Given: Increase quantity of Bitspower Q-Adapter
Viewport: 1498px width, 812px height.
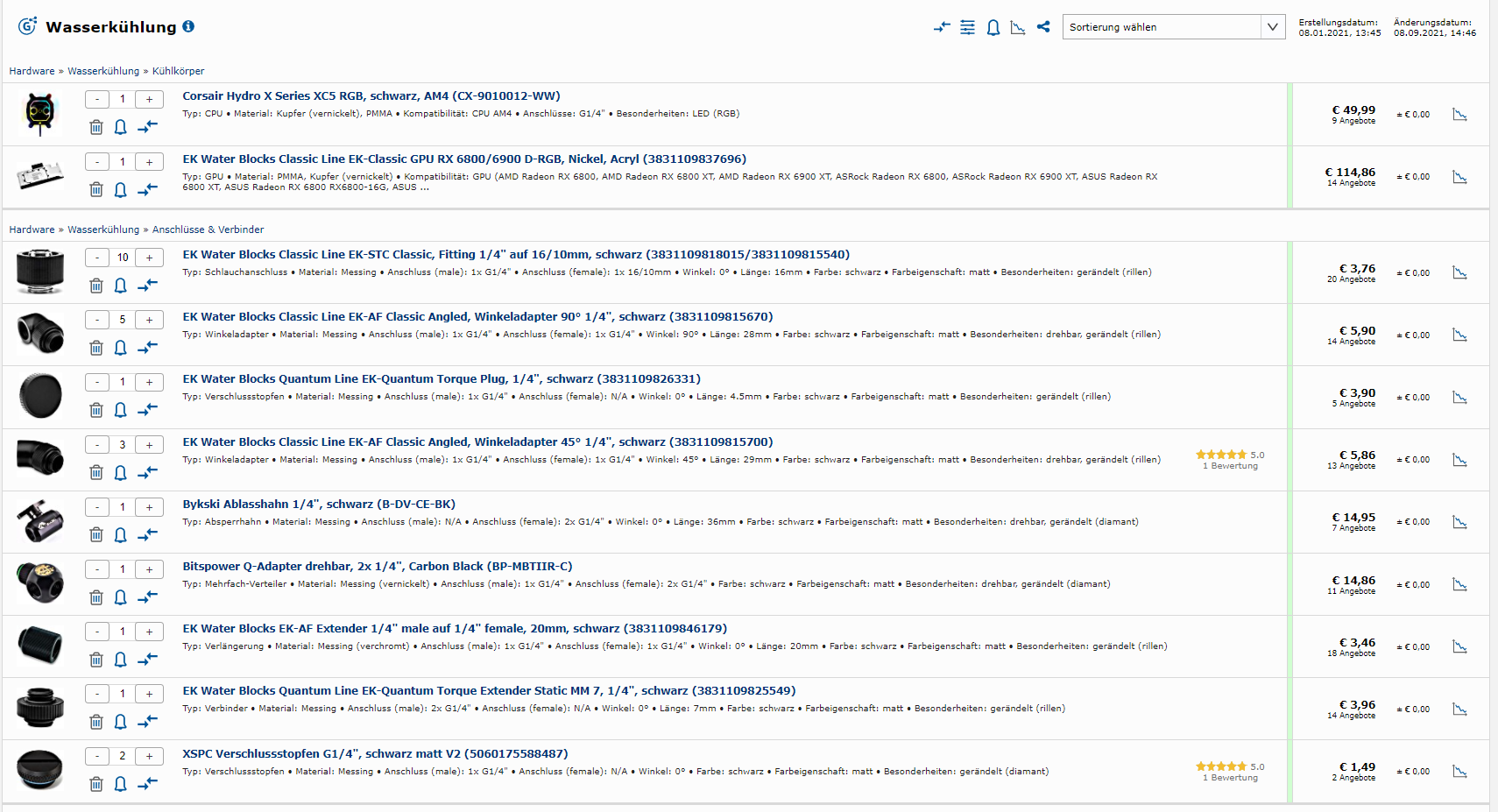Looking at the screenshot, I should [149, 569].
